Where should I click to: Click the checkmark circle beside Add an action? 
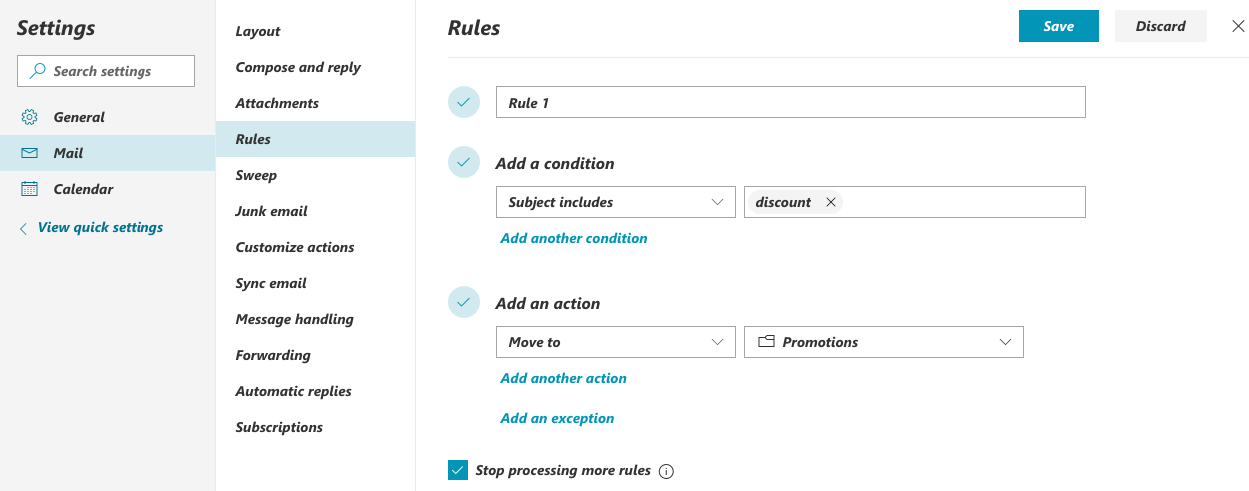tap(464, 302)
